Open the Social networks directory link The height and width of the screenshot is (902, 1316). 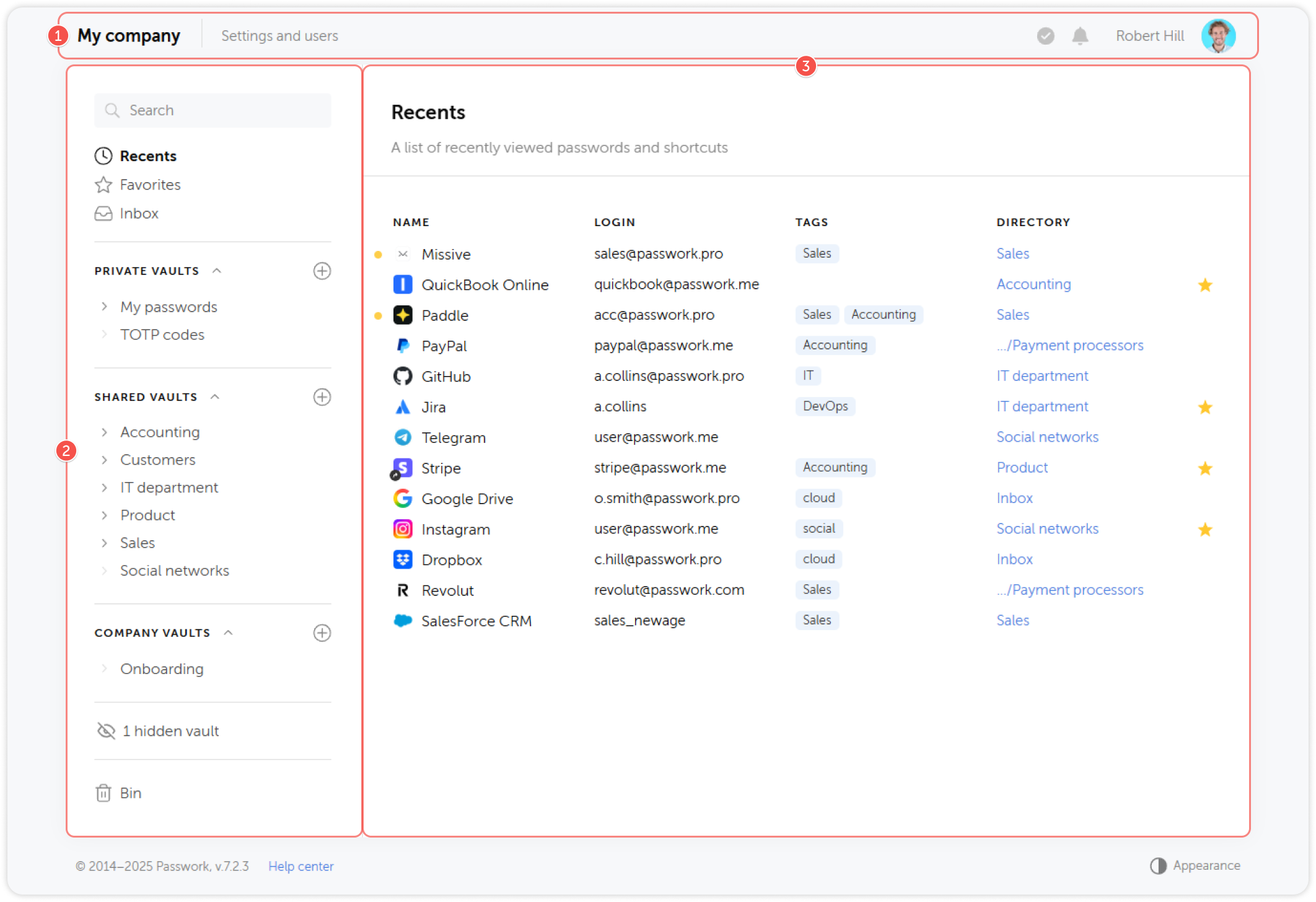[1047, 436]
